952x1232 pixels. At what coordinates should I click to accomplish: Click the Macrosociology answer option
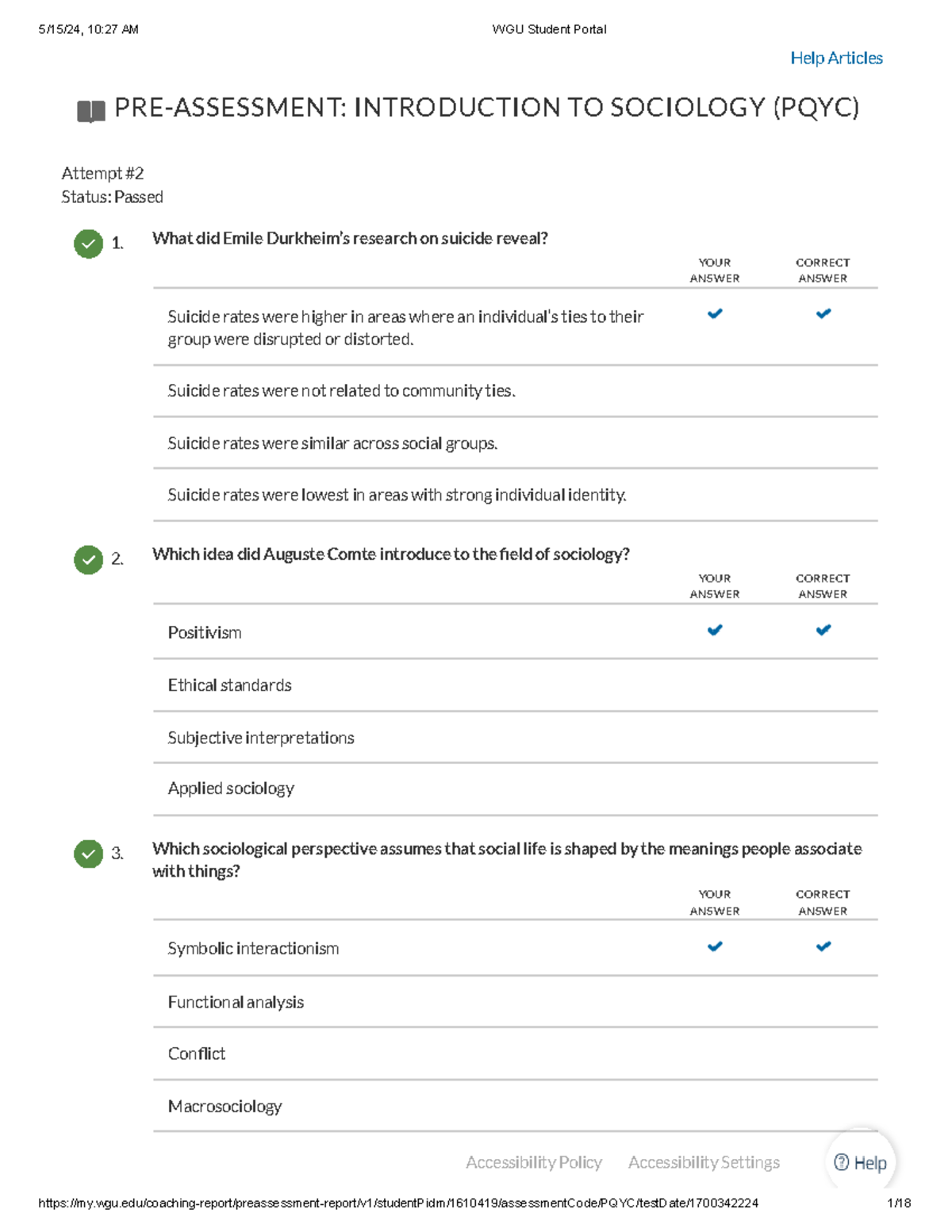pos(225,1106)
